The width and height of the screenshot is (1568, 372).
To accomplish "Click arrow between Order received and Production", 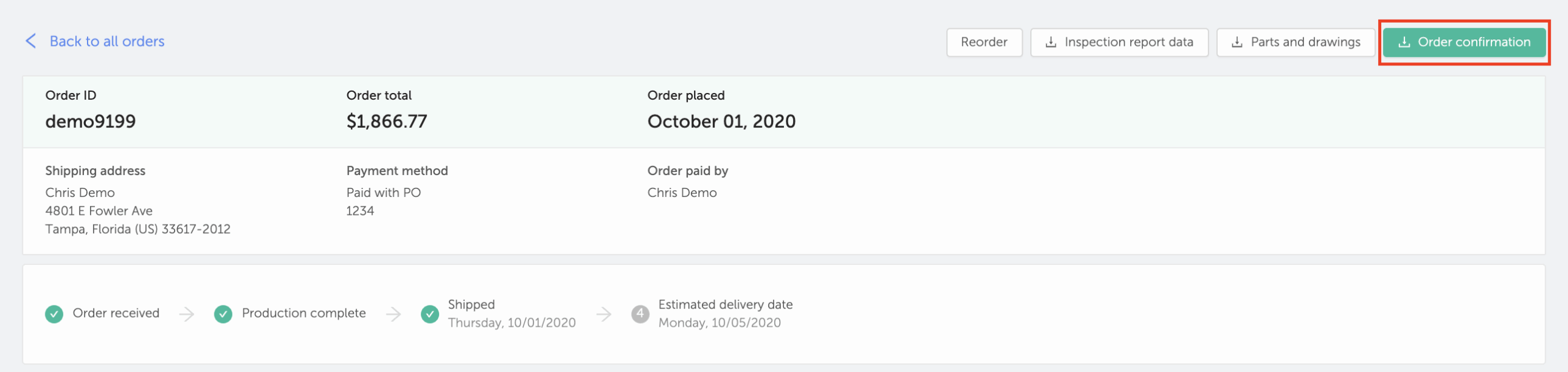I will coord(187,314).
